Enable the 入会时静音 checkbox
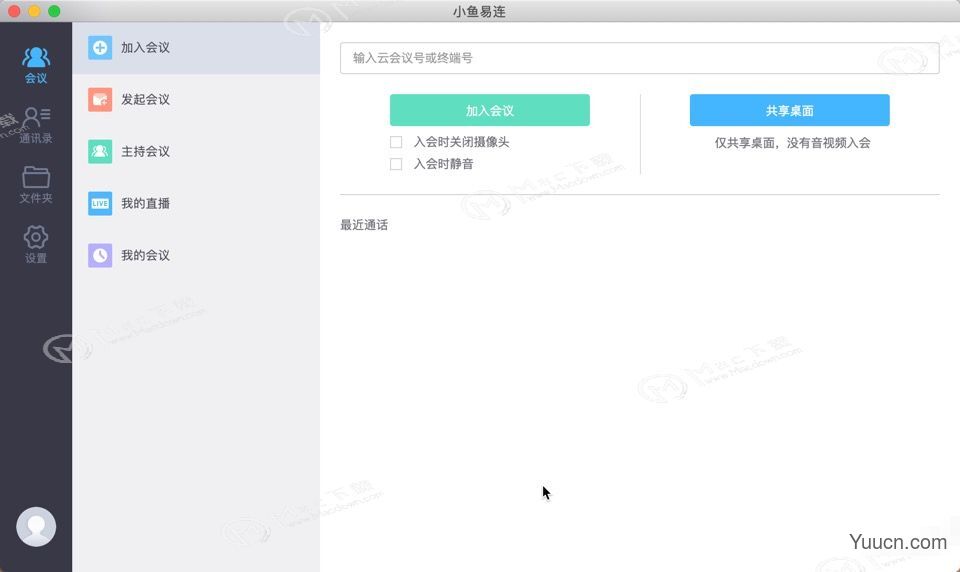Image resolution: width=960 pixels, height=572 pixels. pyautogui.click(x=396, y=164)
